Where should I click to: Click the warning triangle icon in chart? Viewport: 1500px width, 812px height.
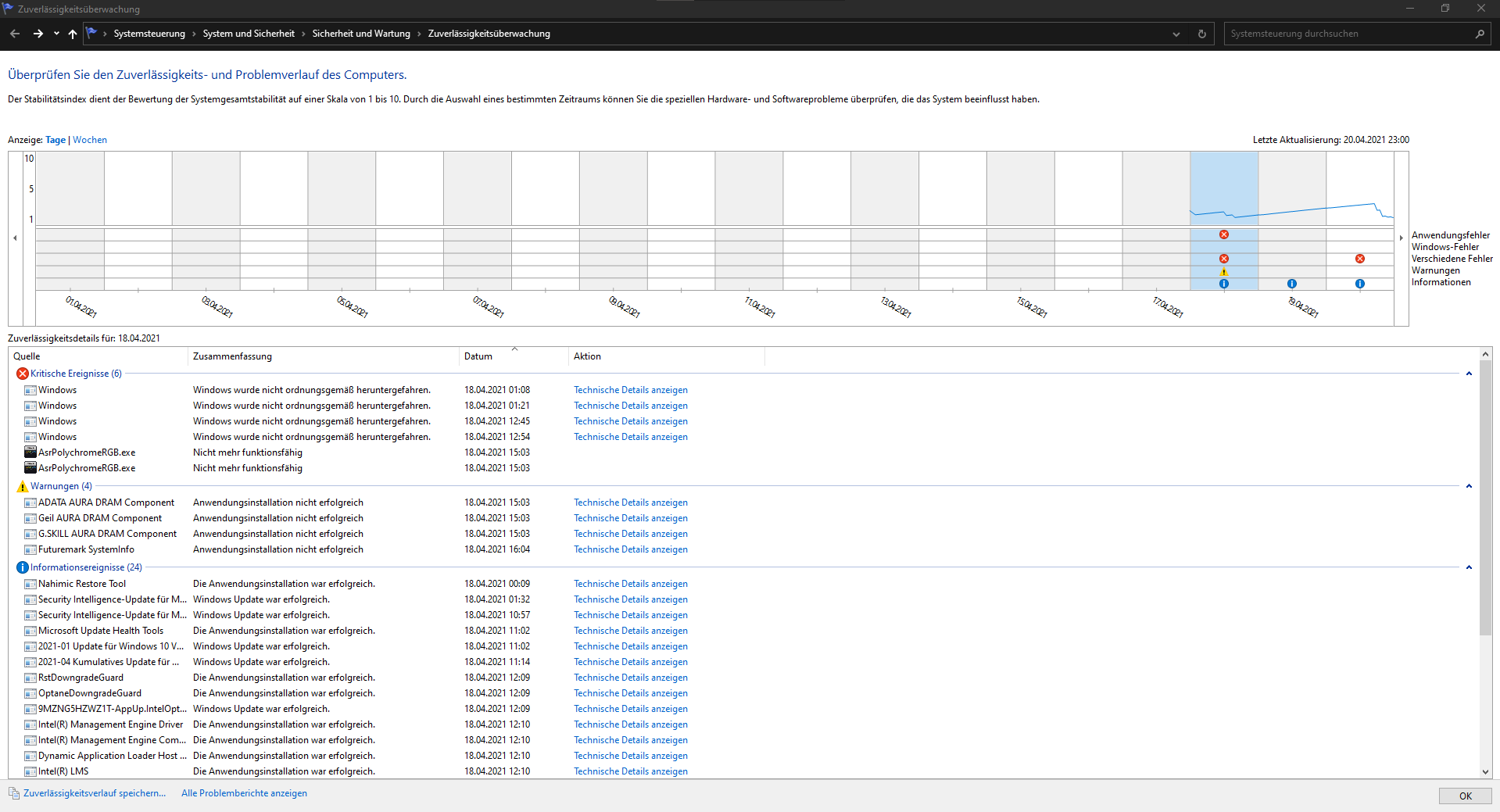[1224, 272]
